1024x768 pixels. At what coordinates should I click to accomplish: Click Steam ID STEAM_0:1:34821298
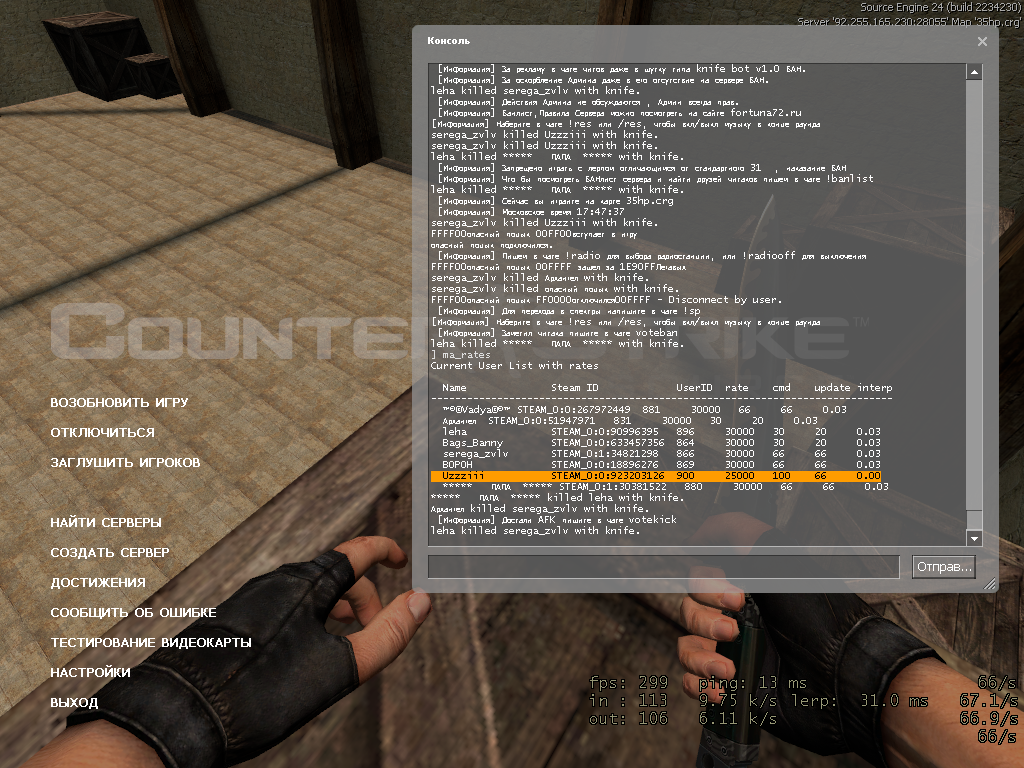[605, 454]
